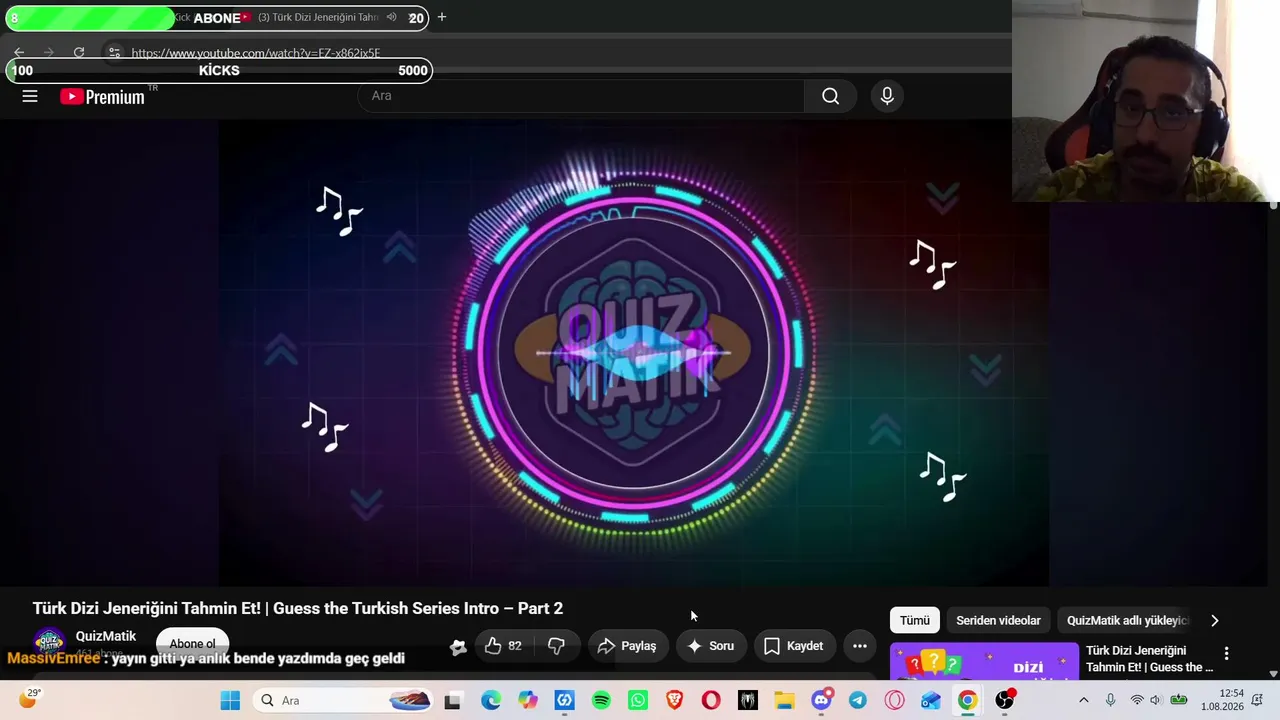Image resolution: width=1280 pixels, height=720 pixels.
Task: Open the volume control in system tray
Action: 1156,700
